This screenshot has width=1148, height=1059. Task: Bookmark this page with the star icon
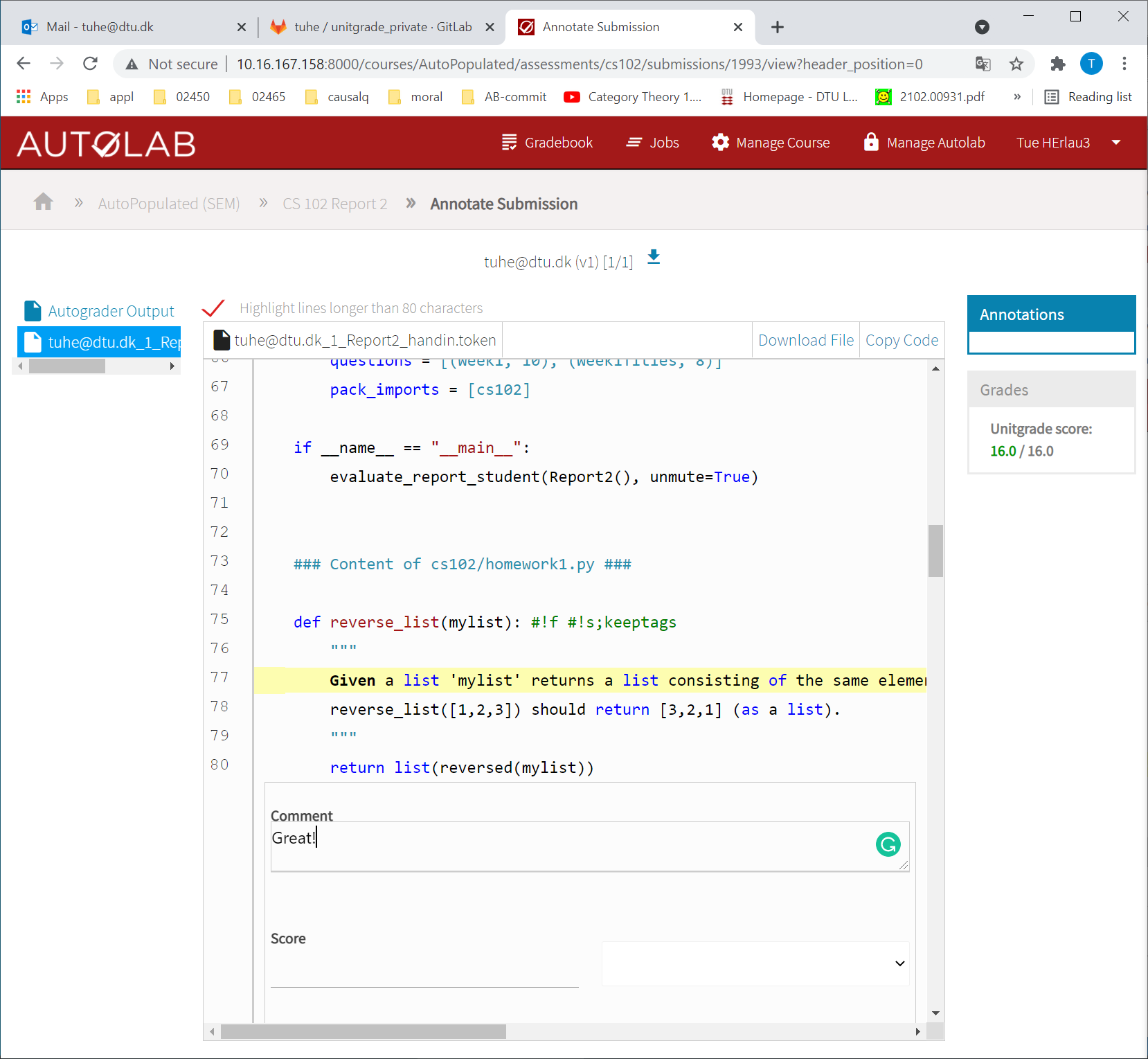click(x=1016, y=64)
